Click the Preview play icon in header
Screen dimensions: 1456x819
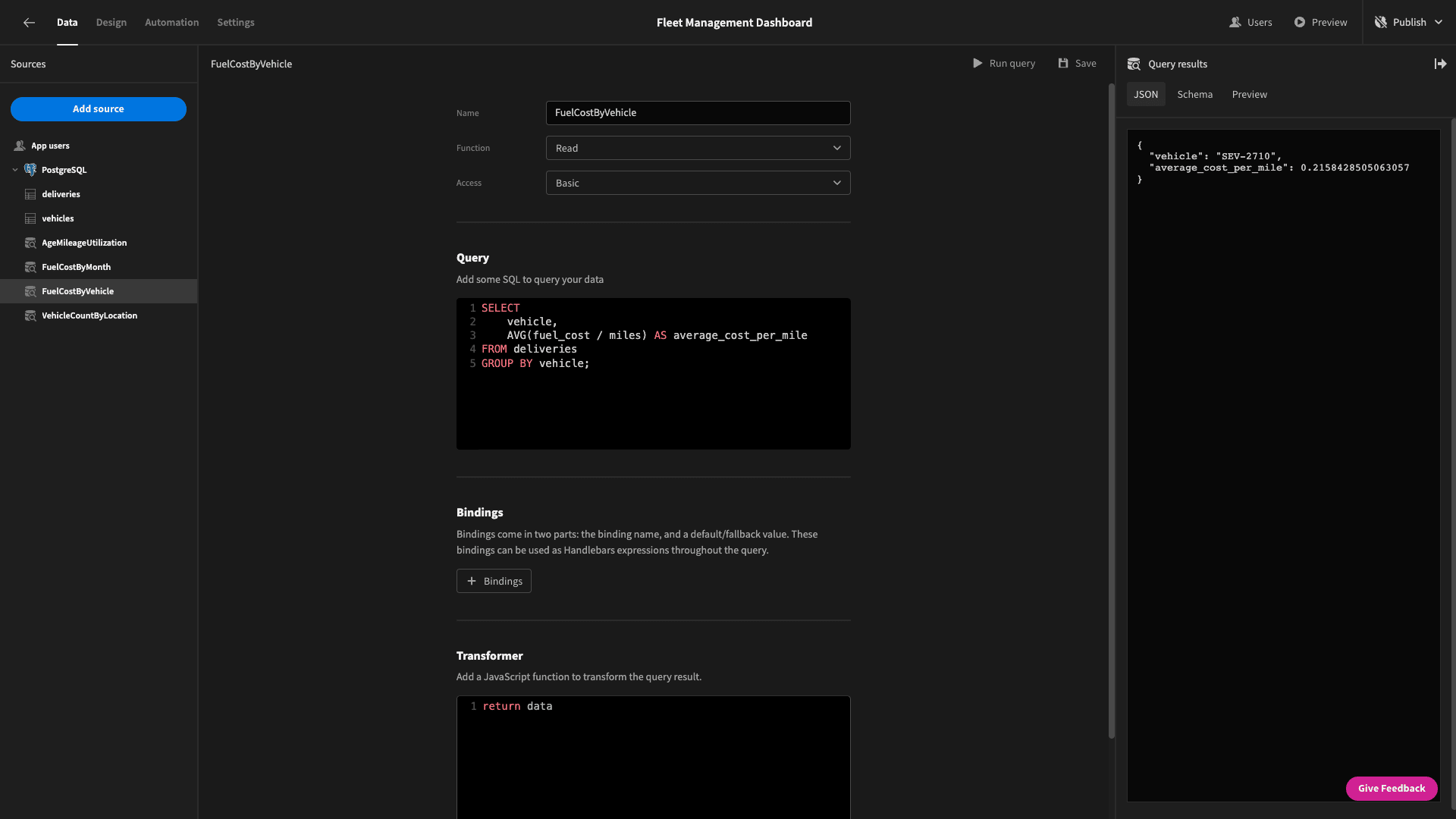point(1300,23)
